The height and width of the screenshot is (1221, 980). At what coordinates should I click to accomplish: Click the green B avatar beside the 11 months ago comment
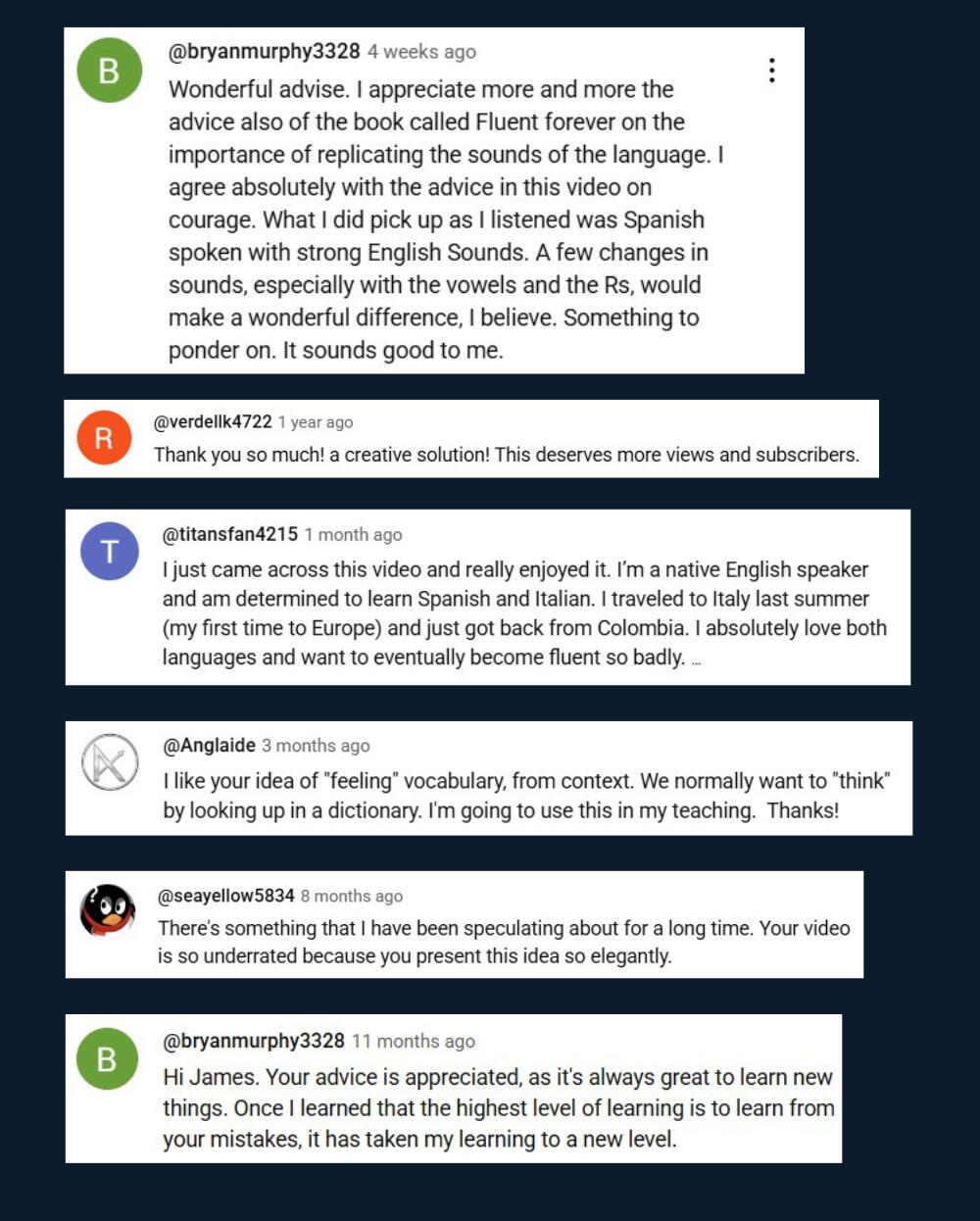[x=107, y=1059]
